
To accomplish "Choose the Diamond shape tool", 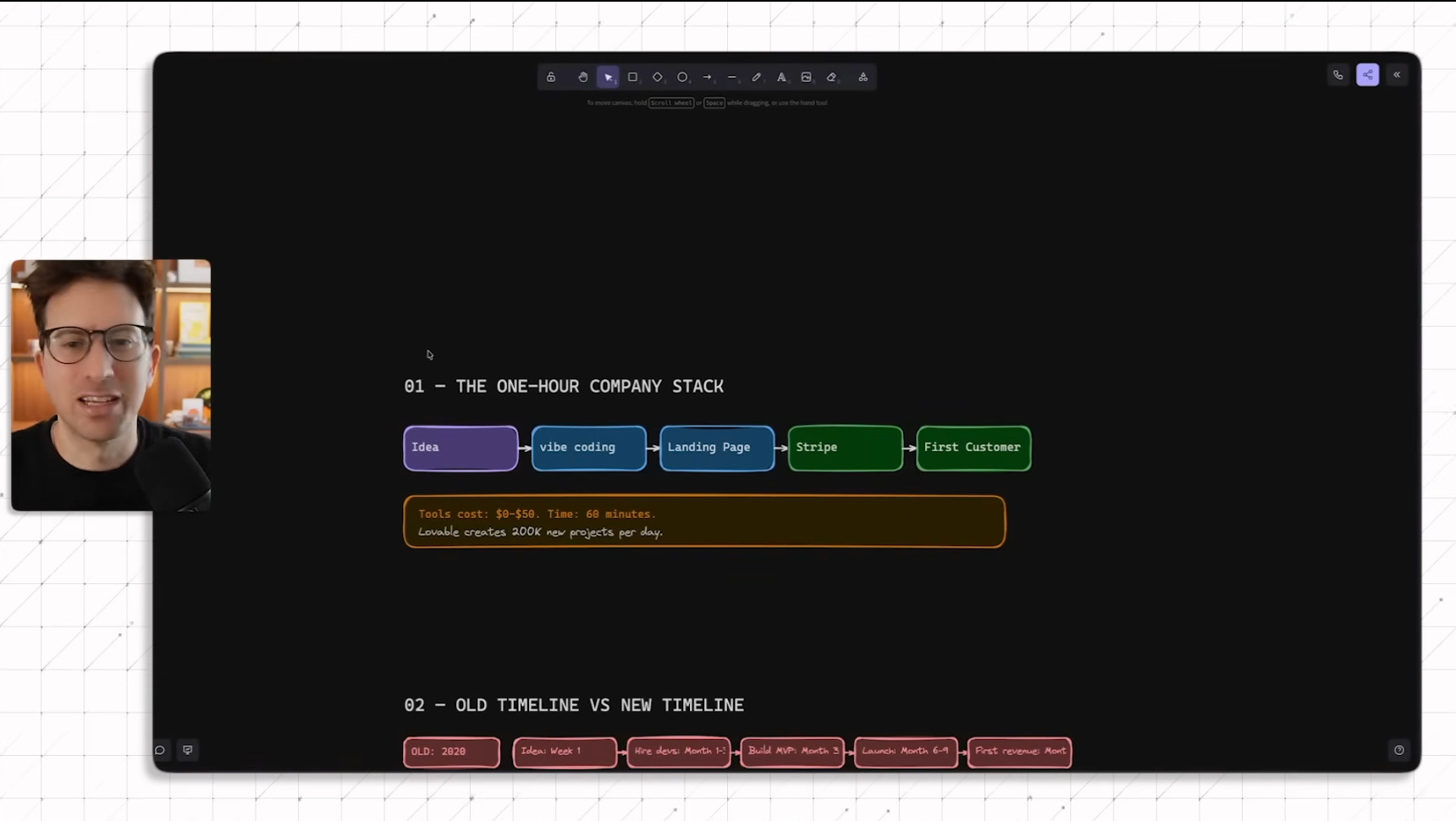I will pos(657,77).
